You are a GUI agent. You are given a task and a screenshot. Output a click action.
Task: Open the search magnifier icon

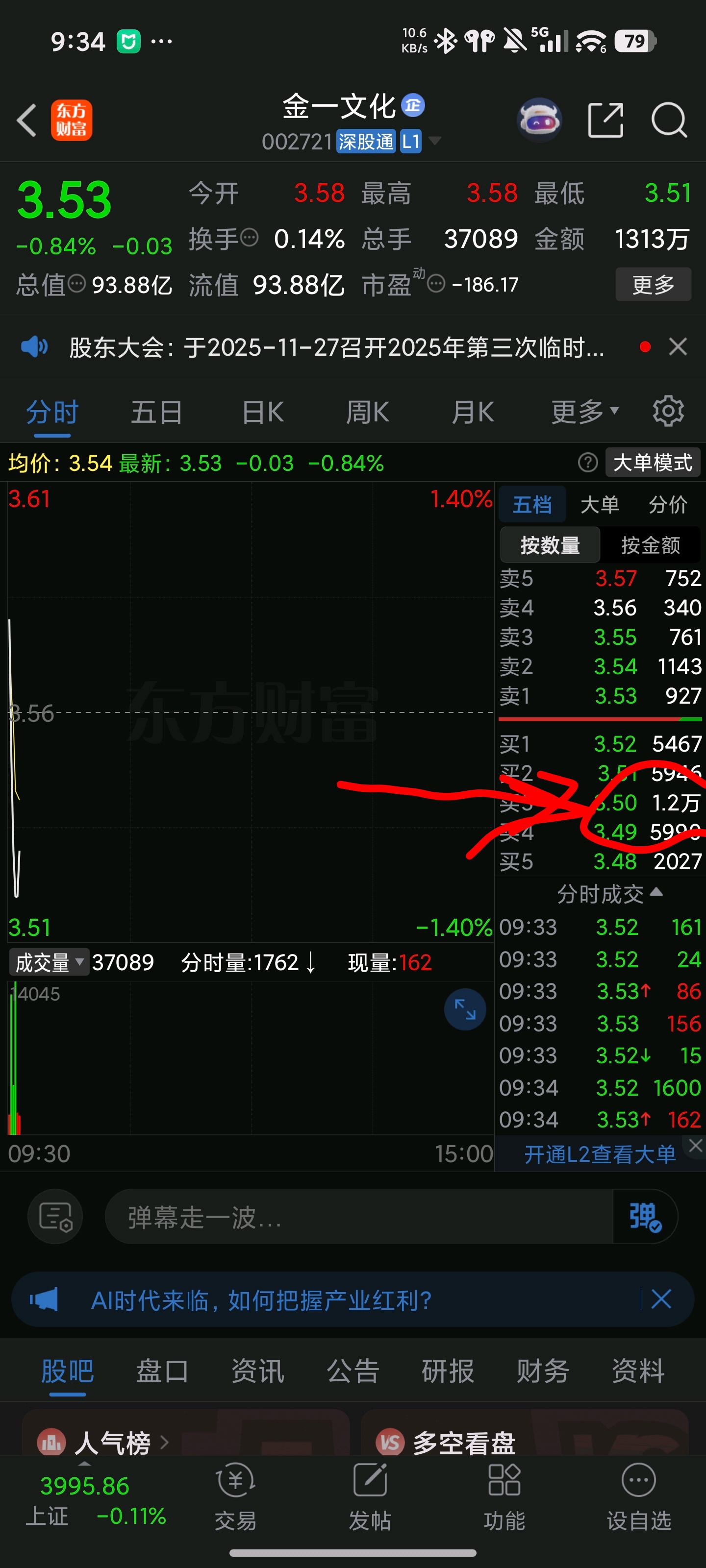point(669,120)
